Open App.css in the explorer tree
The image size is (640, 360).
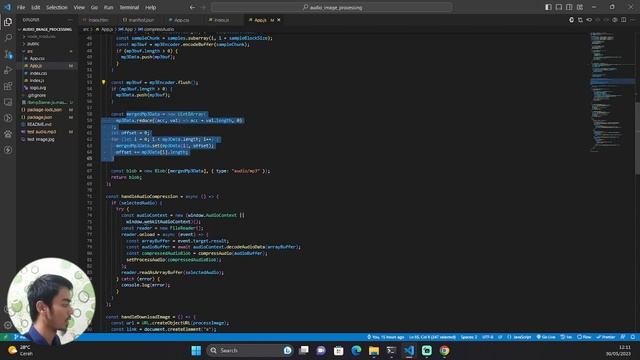[47, 58]
